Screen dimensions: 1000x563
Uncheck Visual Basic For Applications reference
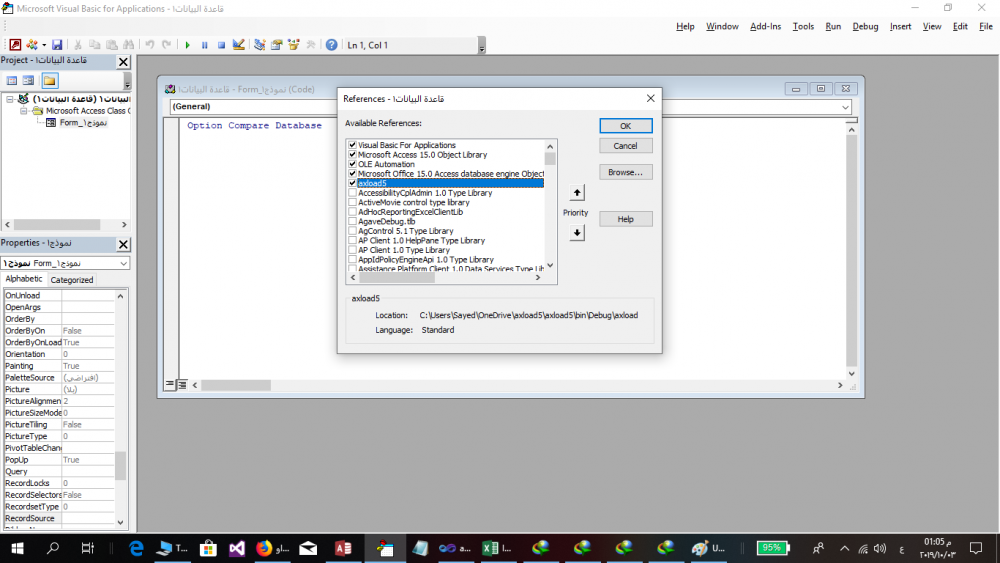coord(353,145)
